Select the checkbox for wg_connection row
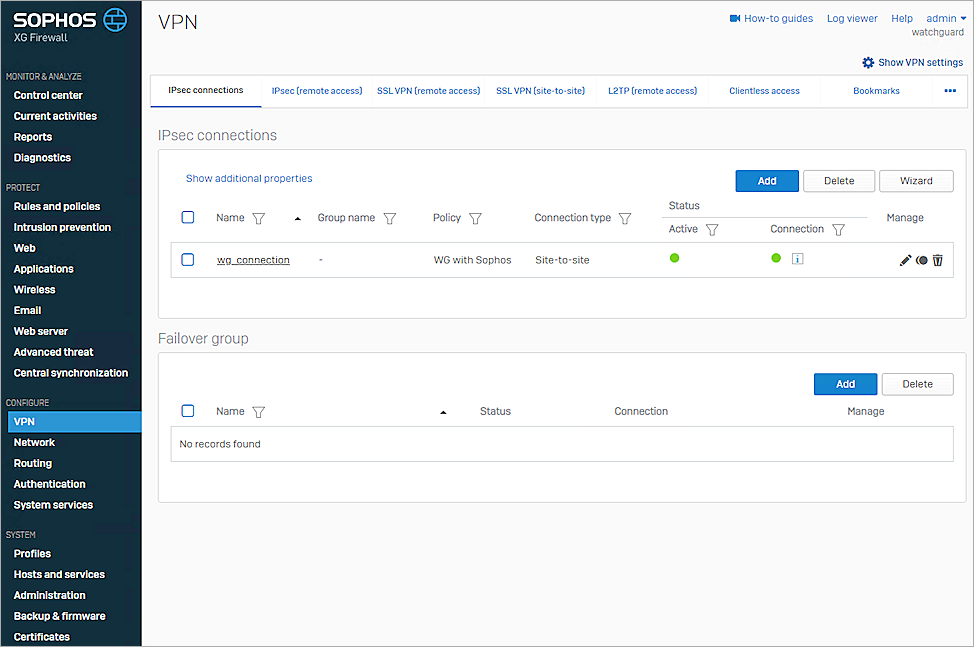The height and width of the screenshot is (647, 974). click(188, 259)
